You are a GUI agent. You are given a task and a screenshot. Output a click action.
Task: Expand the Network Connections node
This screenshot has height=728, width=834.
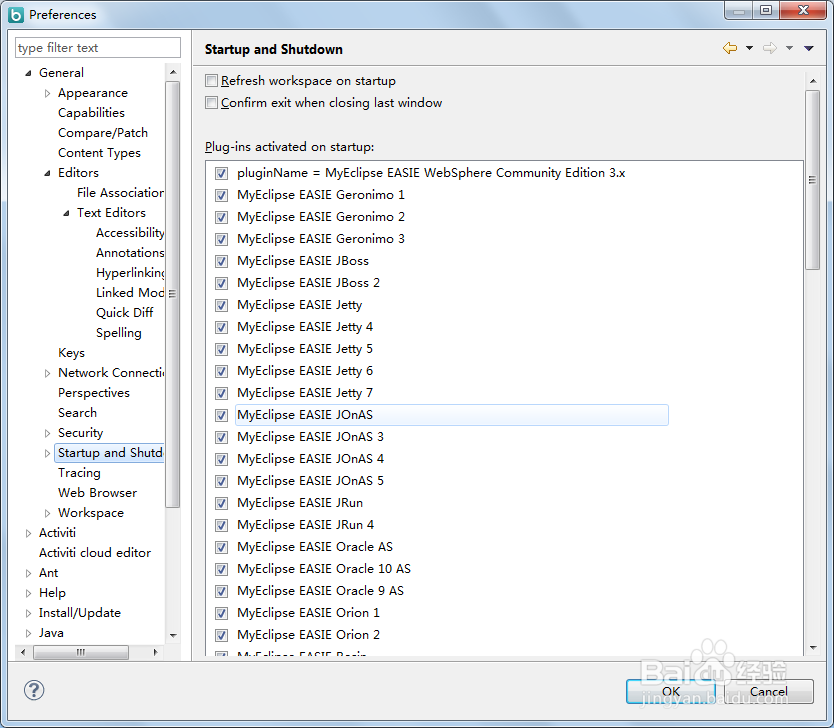click(47, 373)
